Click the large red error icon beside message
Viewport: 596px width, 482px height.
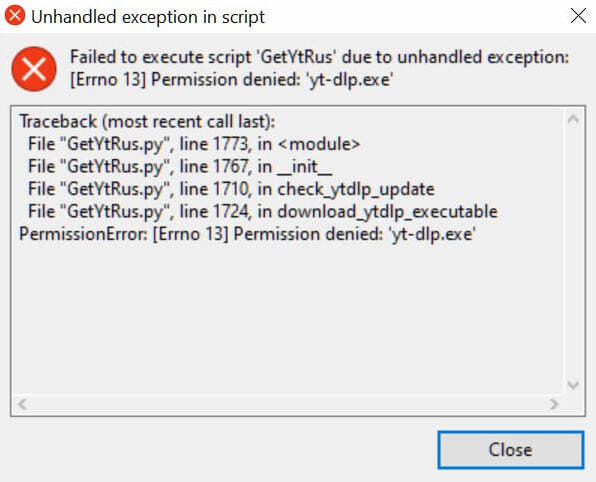pos(34,69)
